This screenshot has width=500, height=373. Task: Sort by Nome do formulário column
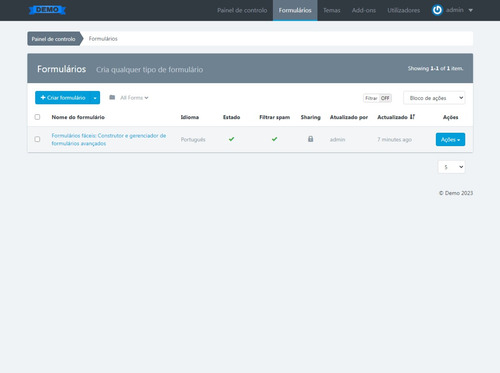pyautogui.click(x=78, y=117)
